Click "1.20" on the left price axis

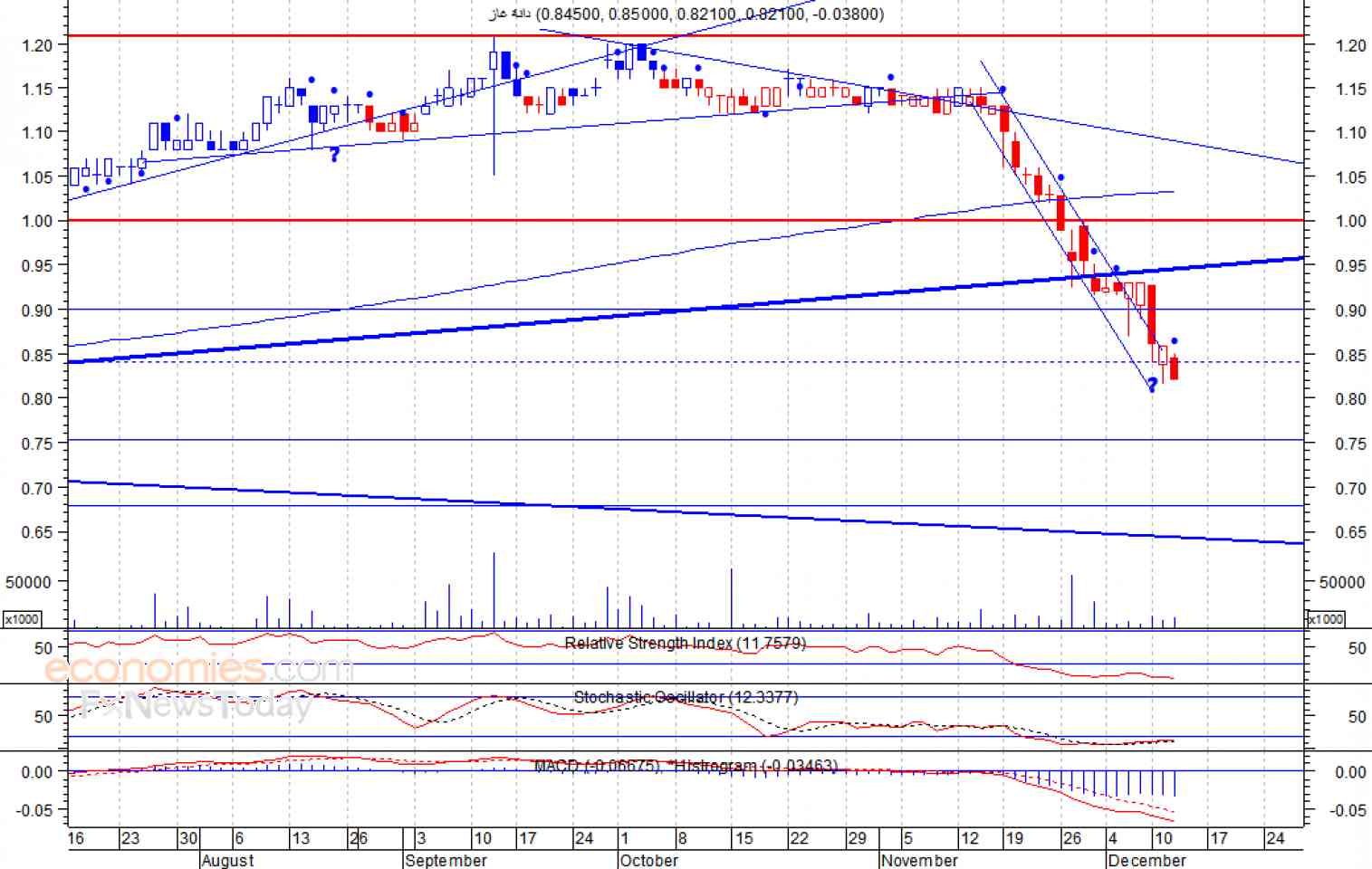[38, 44]
